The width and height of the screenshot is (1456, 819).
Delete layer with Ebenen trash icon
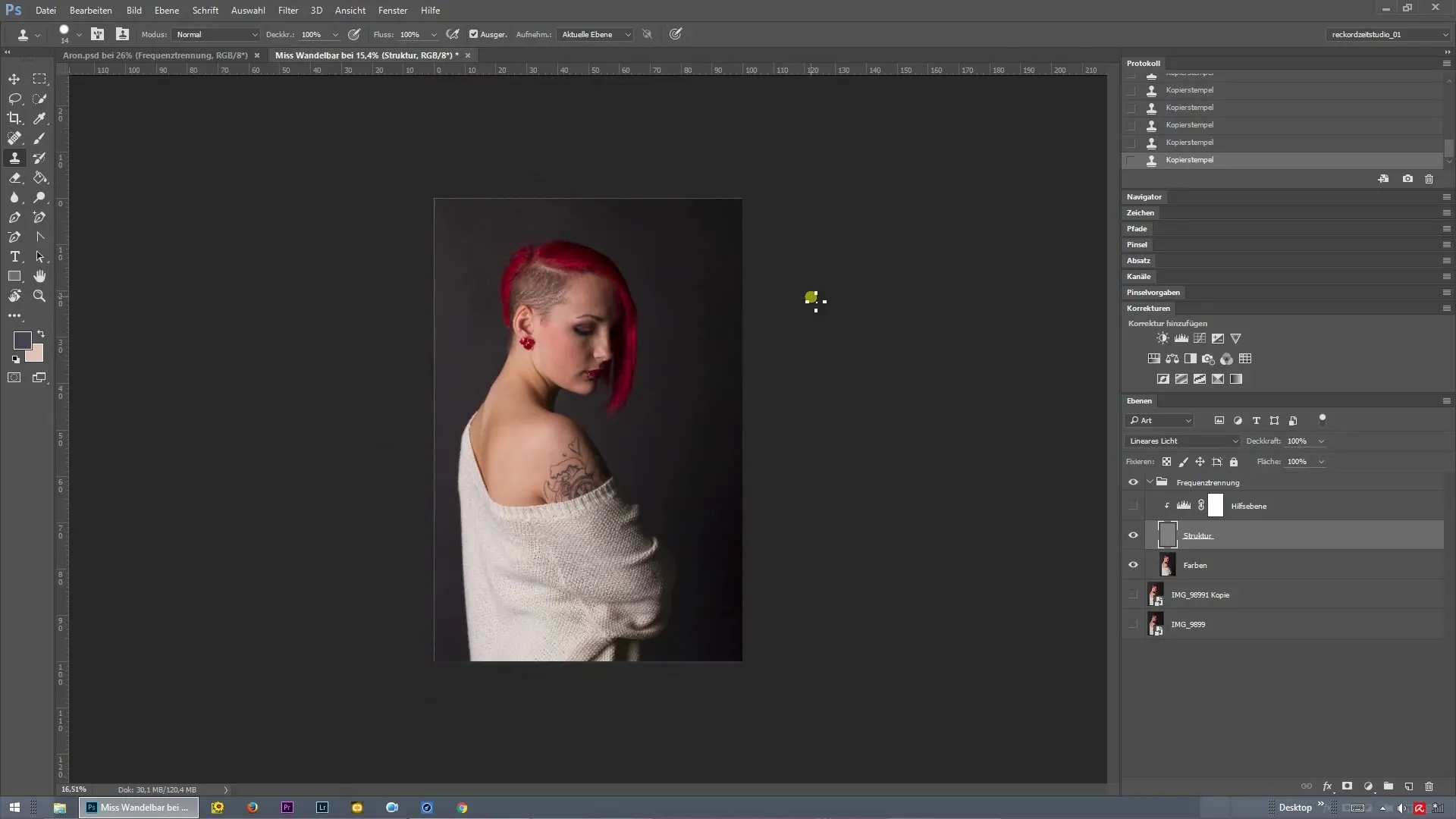click(1429, 786)
